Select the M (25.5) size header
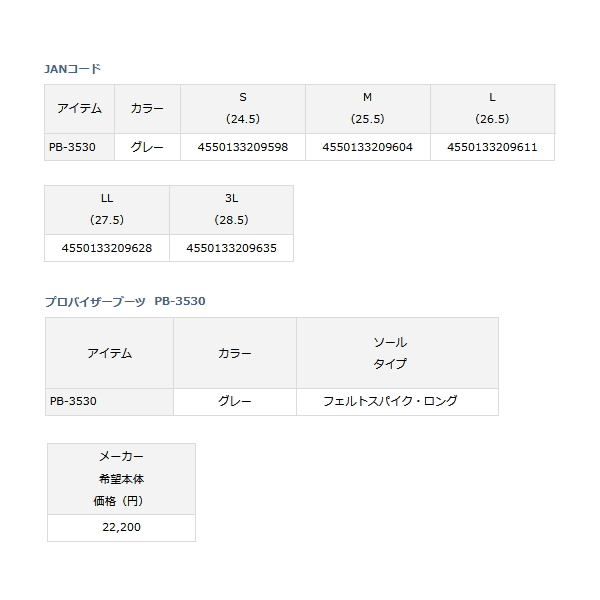Screen dimensions: 600x600 pyautogui.click(x=368, y=109)
